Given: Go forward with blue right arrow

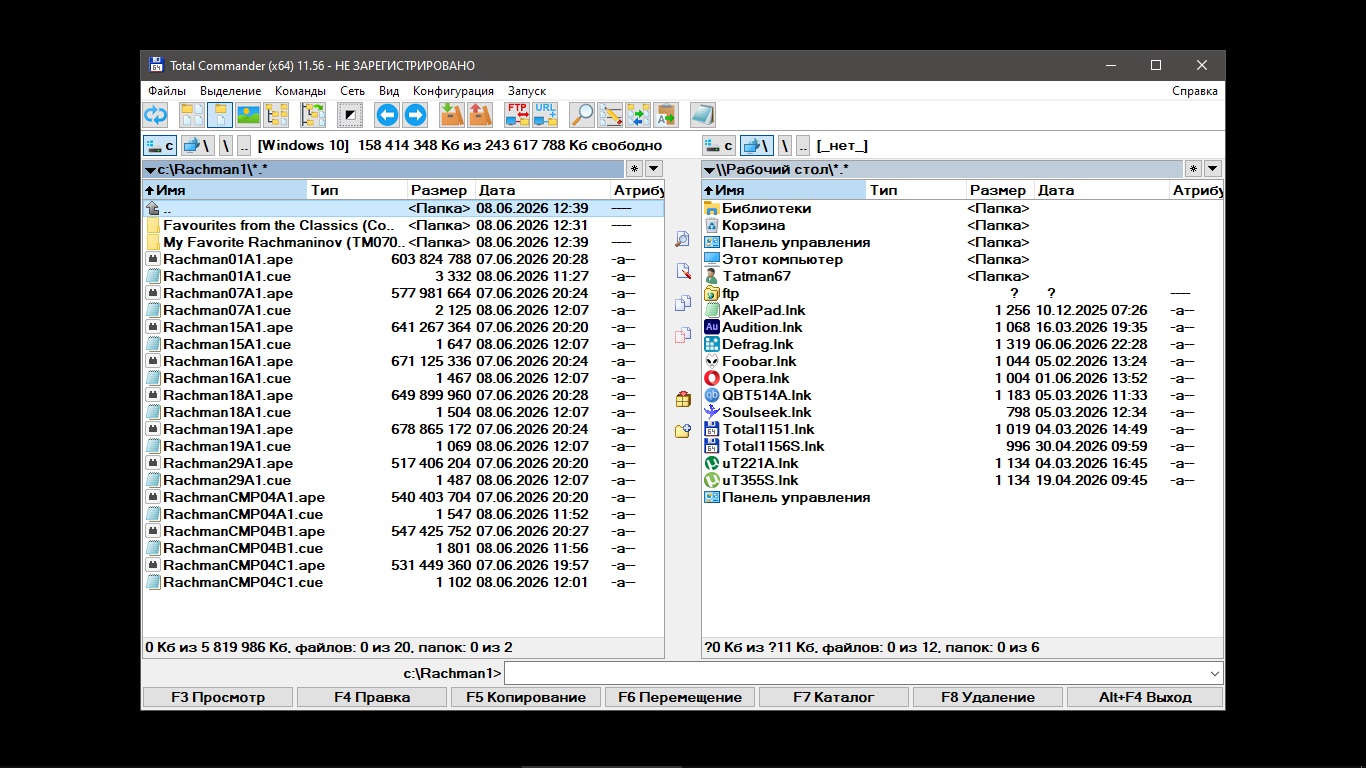Looking at the screenshot, I should (x=415, y=115).
